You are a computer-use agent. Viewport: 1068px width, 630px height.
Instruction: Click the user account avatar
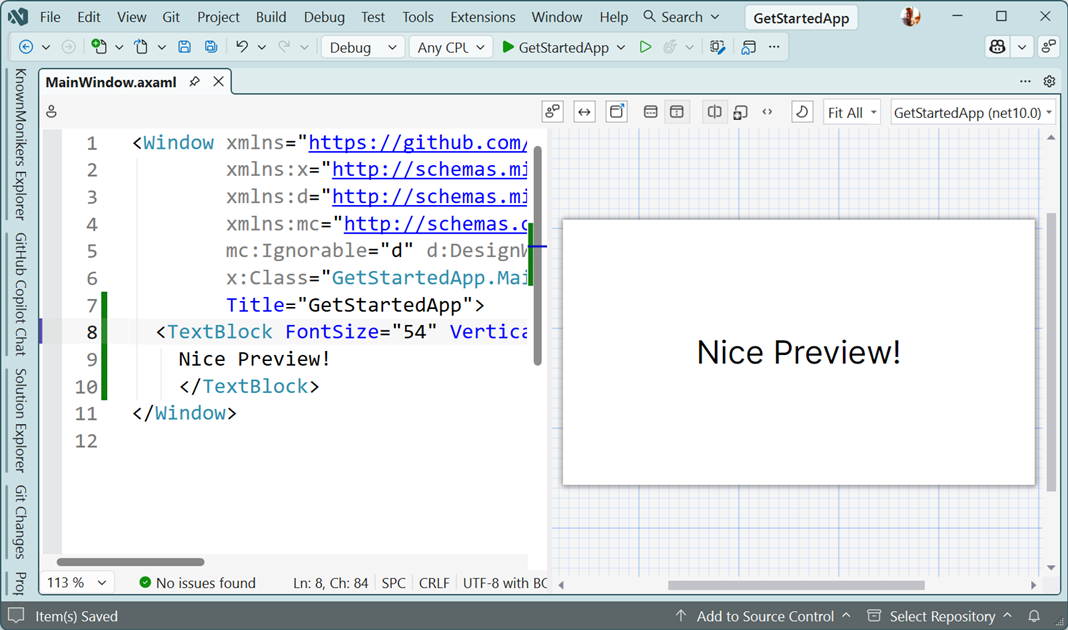911,16
